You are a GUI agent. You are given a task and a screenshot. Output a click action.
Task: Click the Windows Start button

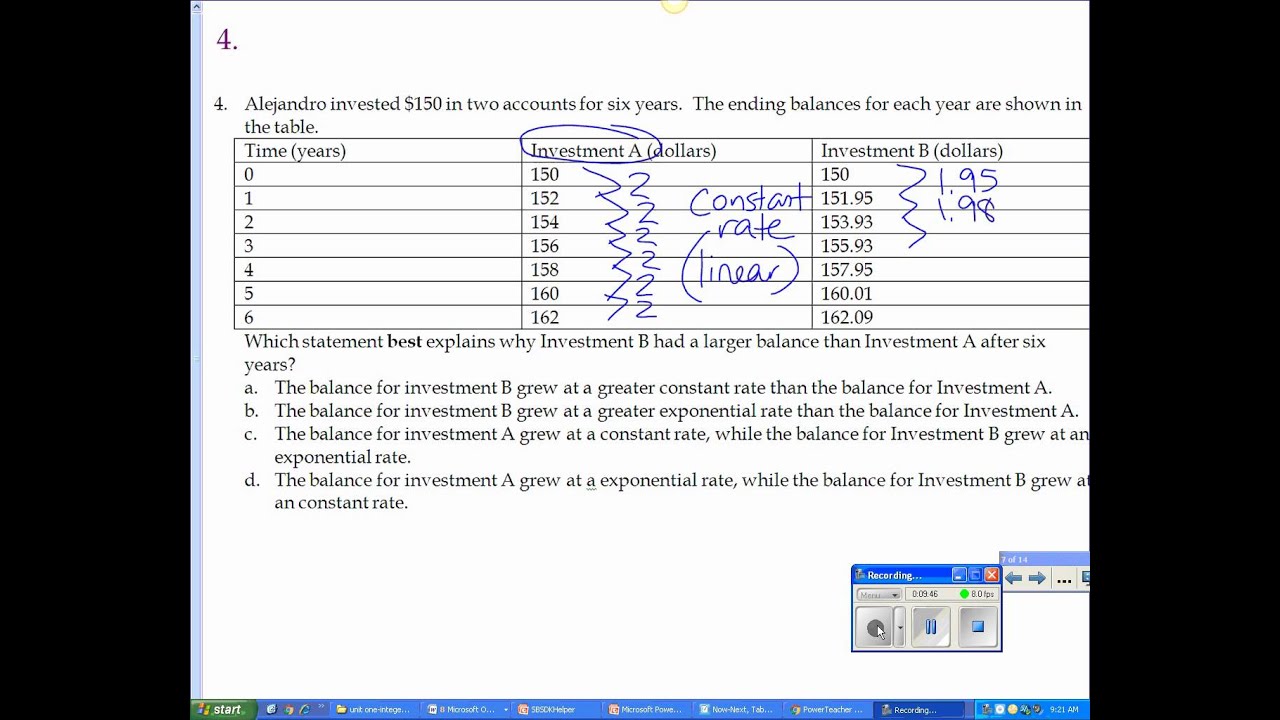[223, 710]
